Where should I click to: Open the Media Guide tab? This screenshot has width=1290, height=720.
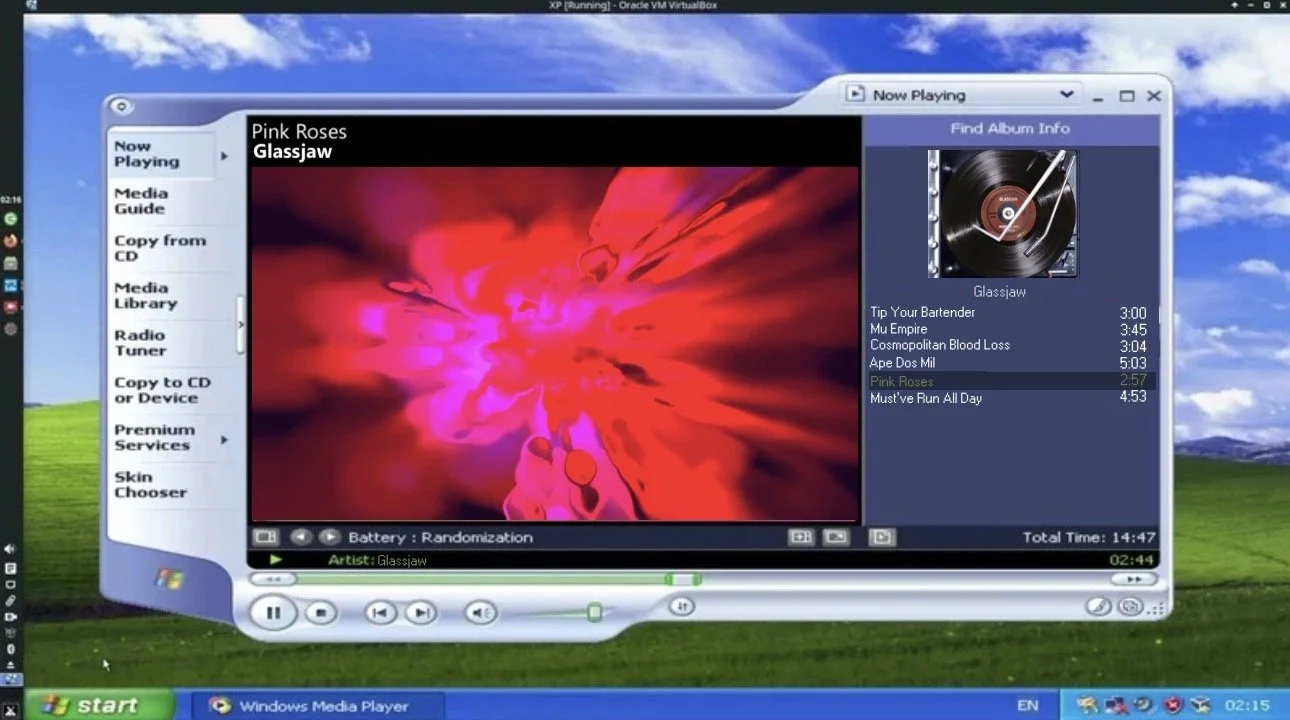(x=141, y=201)
